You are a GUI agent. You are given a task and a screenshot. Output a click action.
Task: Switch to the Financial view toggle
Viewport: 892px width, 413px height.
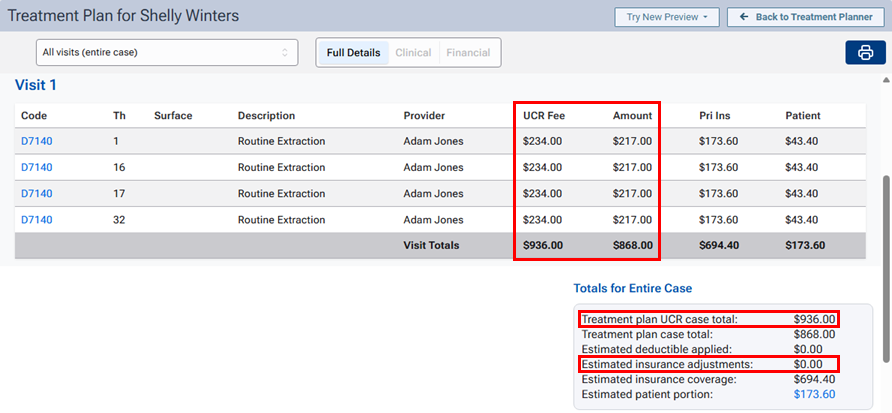[x=469, y=52]
